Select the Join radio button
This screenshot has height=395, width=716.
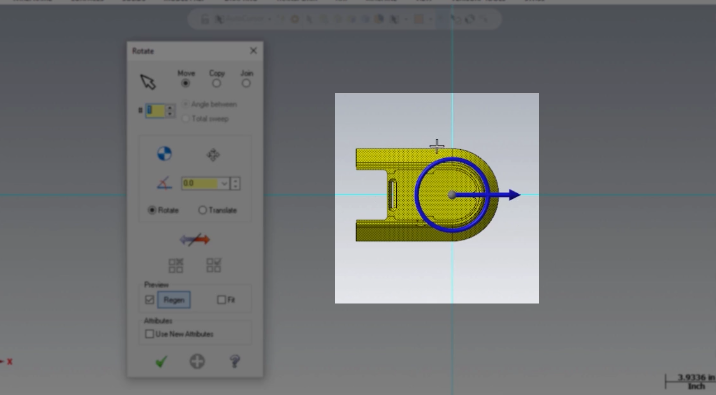coord(246,83)
